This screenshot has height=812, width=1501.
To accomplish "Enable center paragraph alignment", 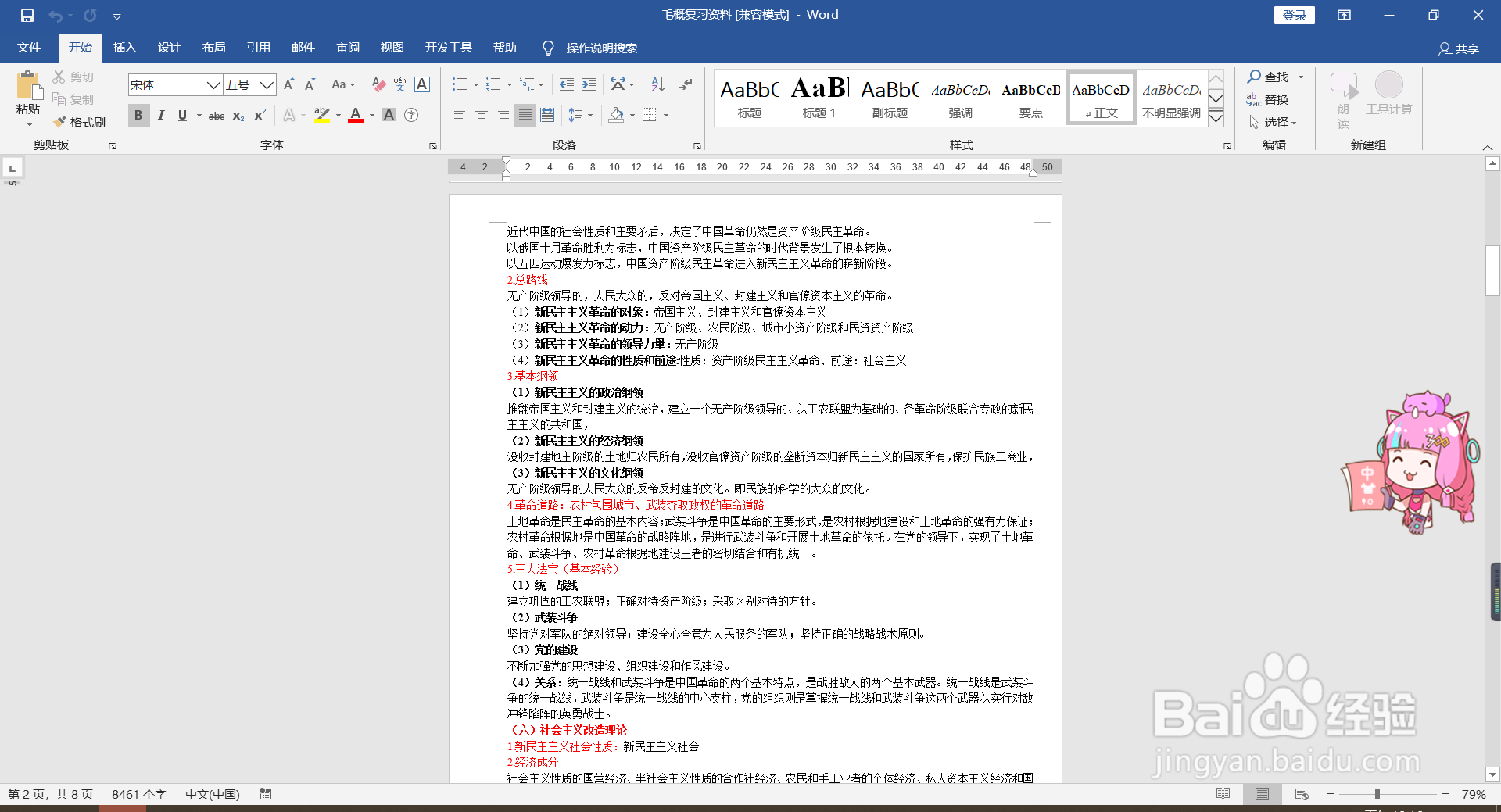I will tap(481, 115).
